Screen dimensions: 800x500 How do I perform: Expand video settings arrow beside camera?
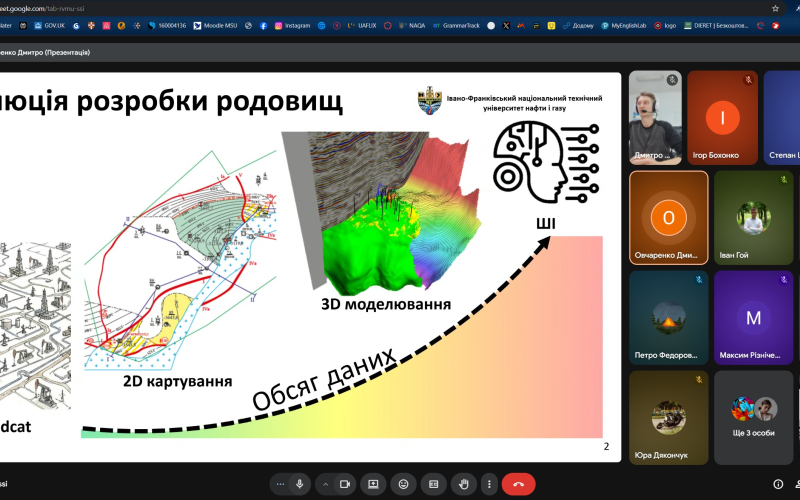click(325, 484)
